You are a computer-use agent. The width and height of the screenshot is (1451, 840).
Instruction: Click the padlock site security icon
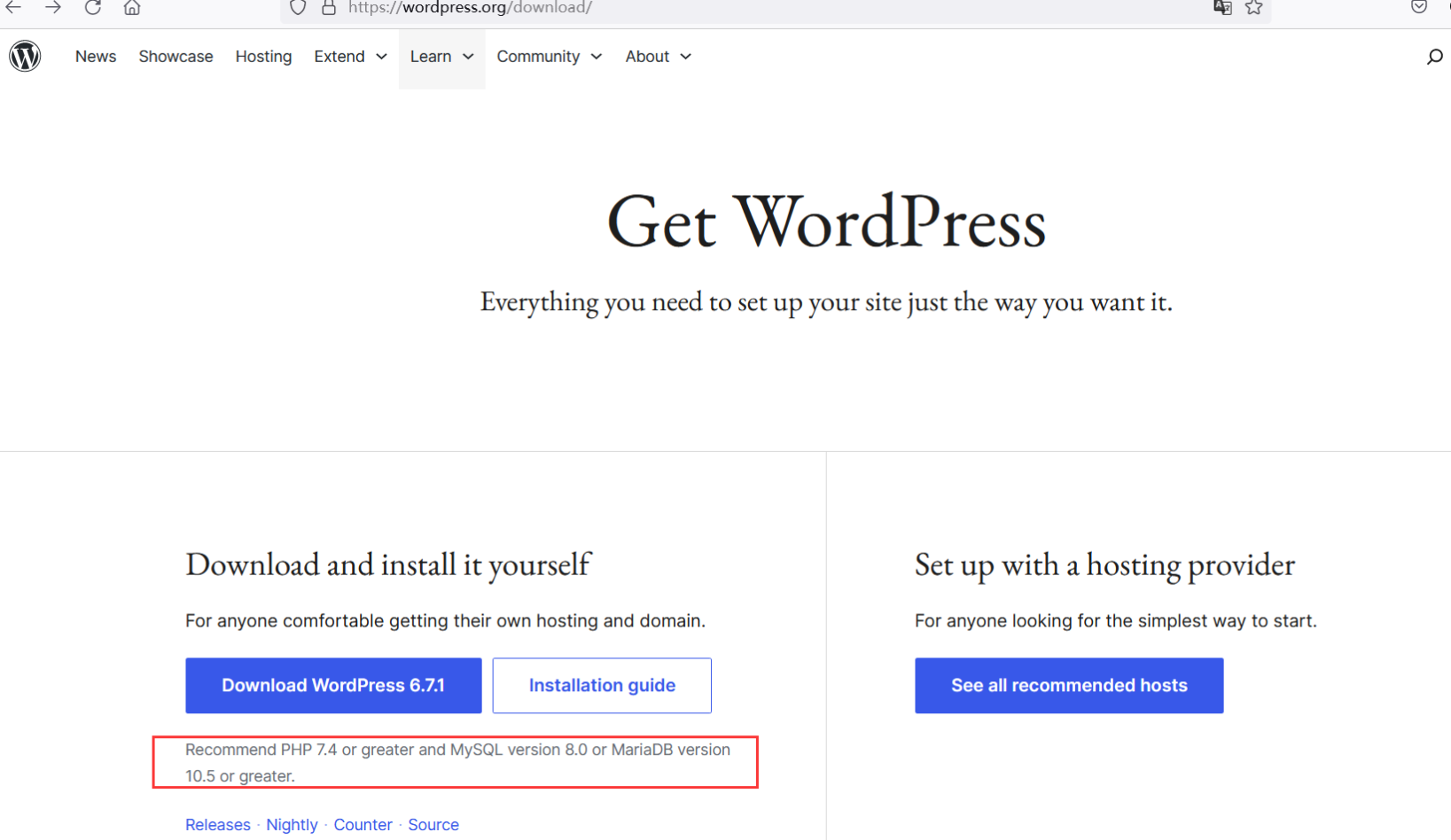coord(329,7)
